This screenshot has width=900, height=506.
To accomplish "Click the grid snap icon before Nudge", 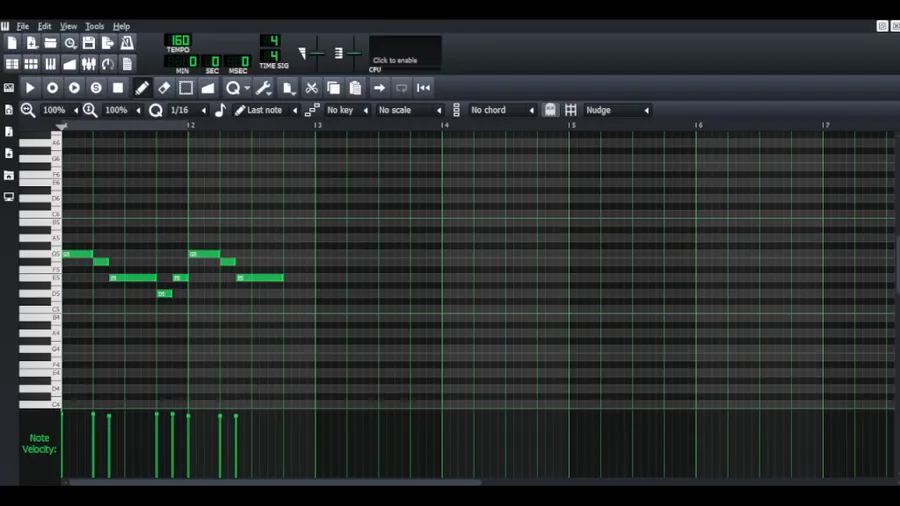I will (571, 110).
